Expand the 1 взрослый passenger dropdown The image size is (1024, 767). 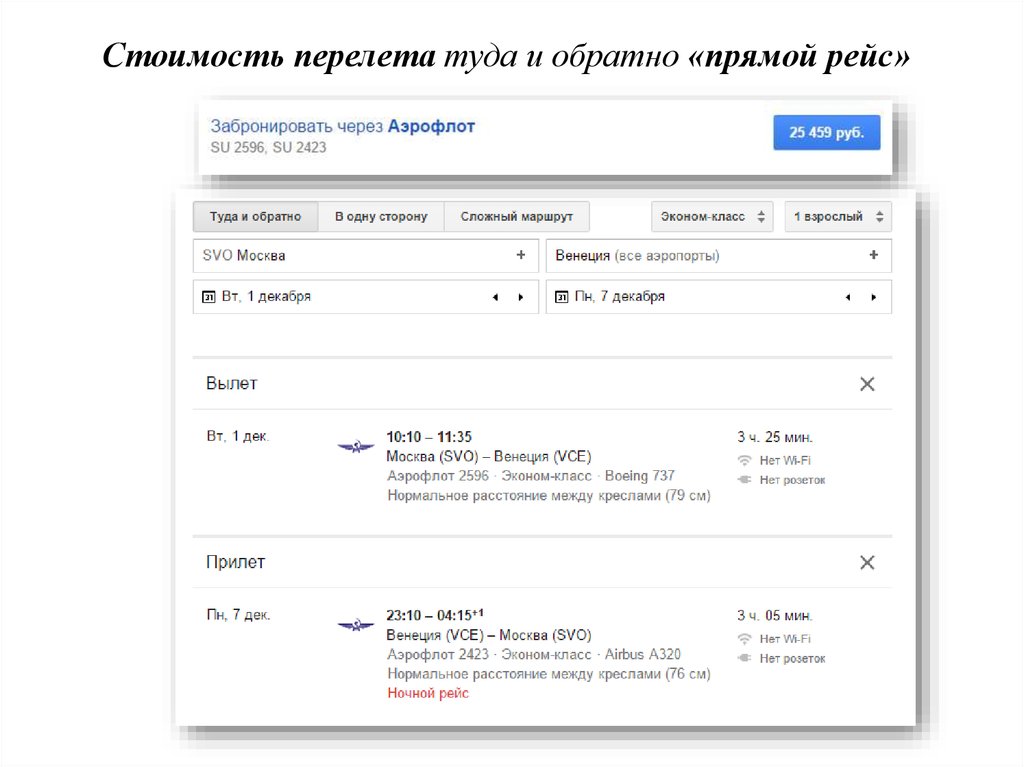point(837,217)
